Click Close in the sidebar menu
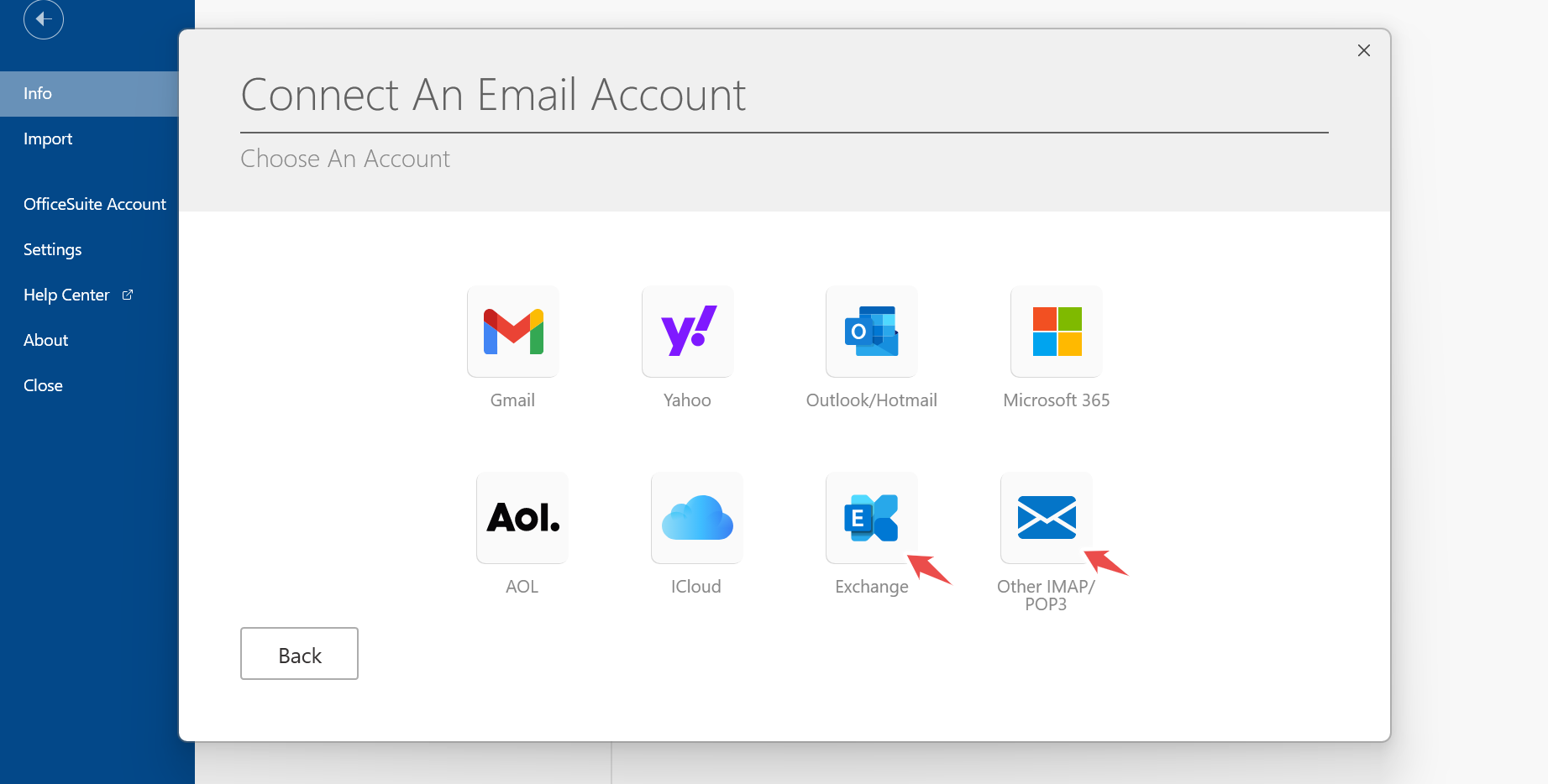 click(x=43, y=385)
